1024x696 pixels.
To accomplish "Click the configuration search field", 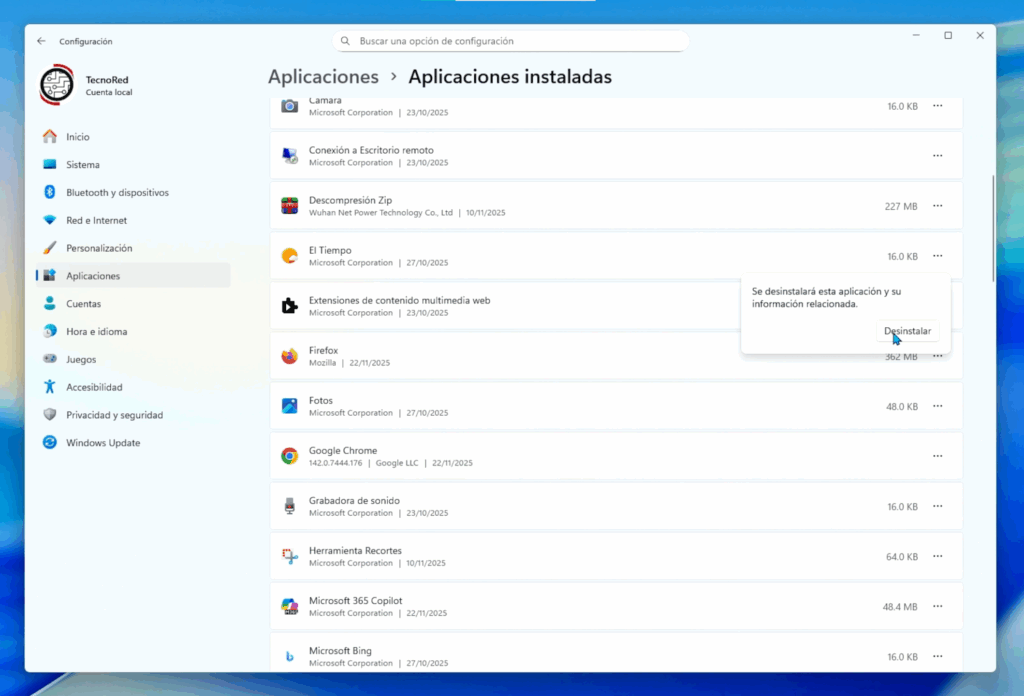I will pyautogui.click(x=511, y=40).
